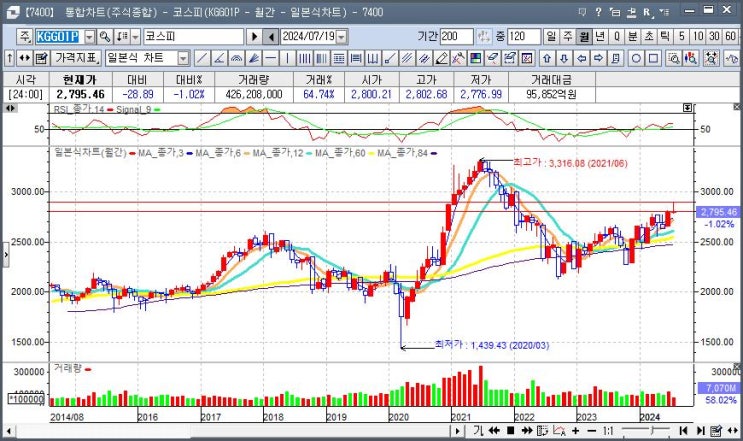
Task: Jump to last bar with skip-end icon
Action: (700, 431)
